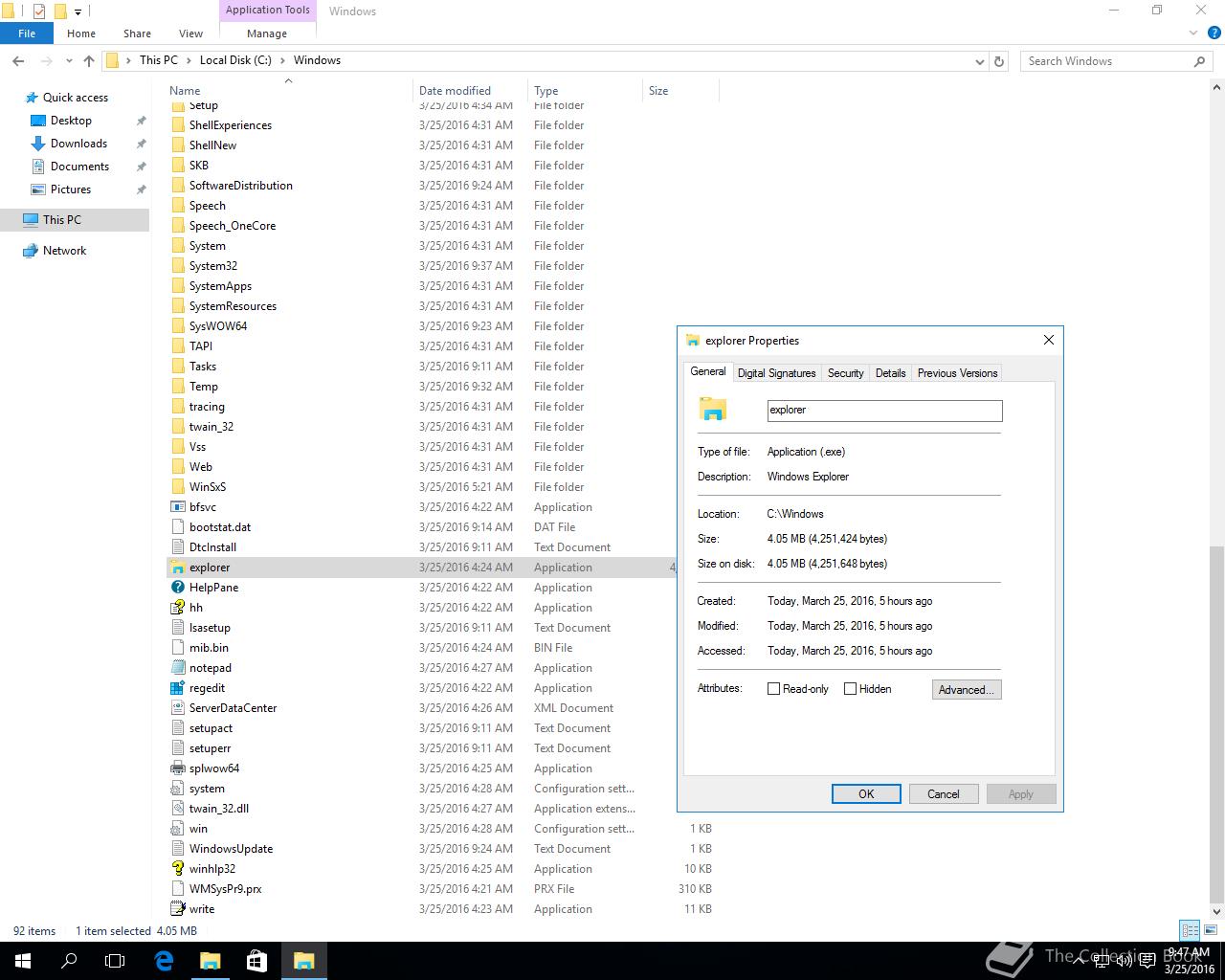
Task: Switch to the Home ribbon tab
Action: 81,33
